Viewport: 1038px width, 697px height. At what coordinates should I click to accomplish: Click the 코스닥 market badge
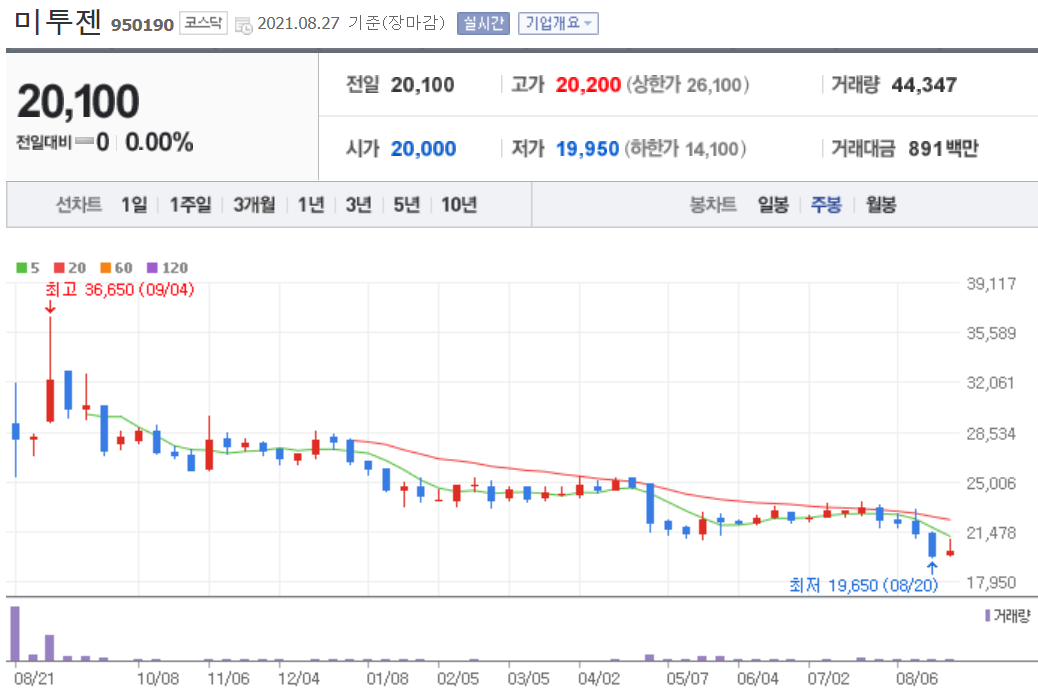click(203, 23)
